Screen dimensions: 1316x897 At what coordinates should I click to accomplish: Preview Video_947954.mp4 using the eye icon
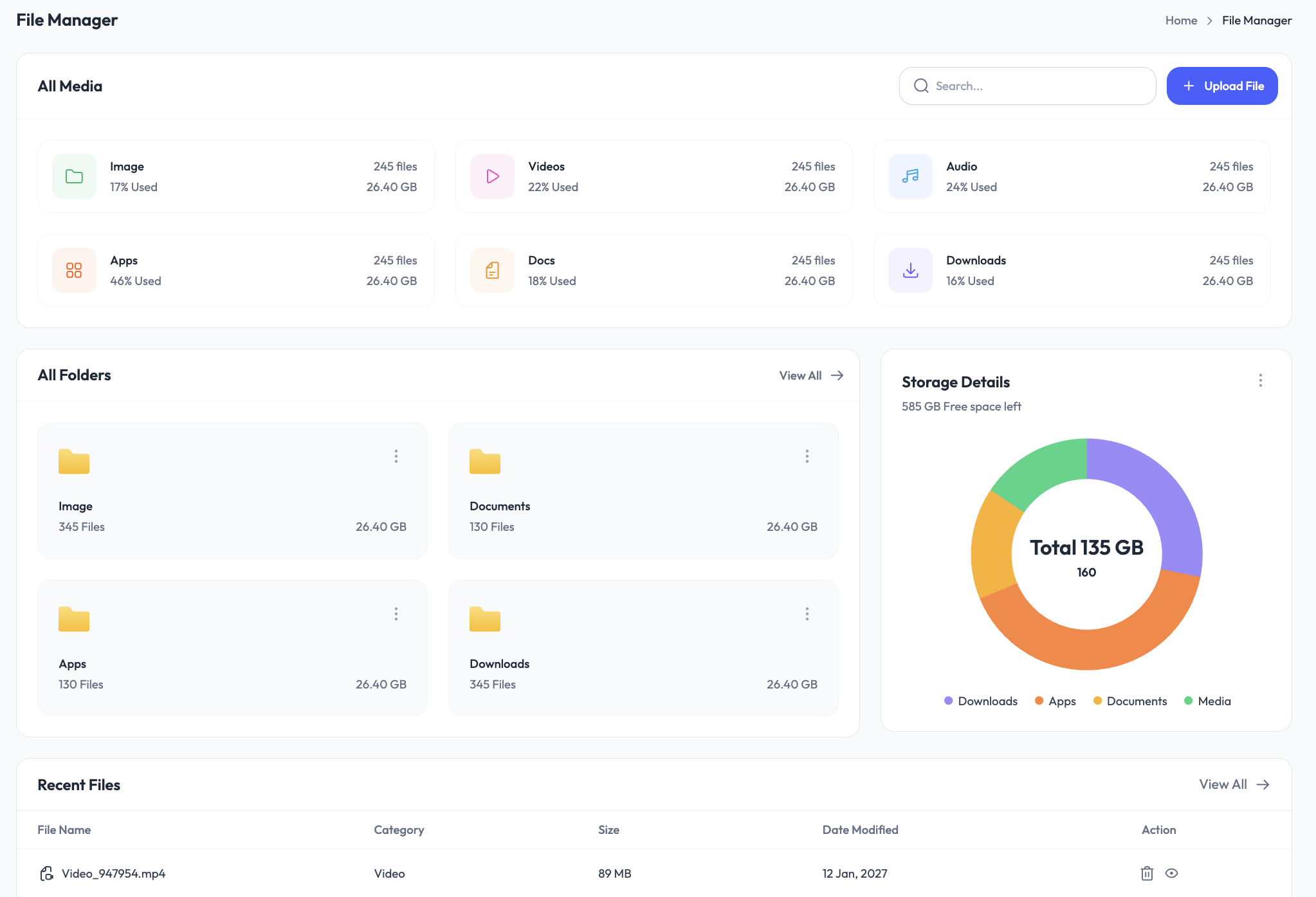1171,873
